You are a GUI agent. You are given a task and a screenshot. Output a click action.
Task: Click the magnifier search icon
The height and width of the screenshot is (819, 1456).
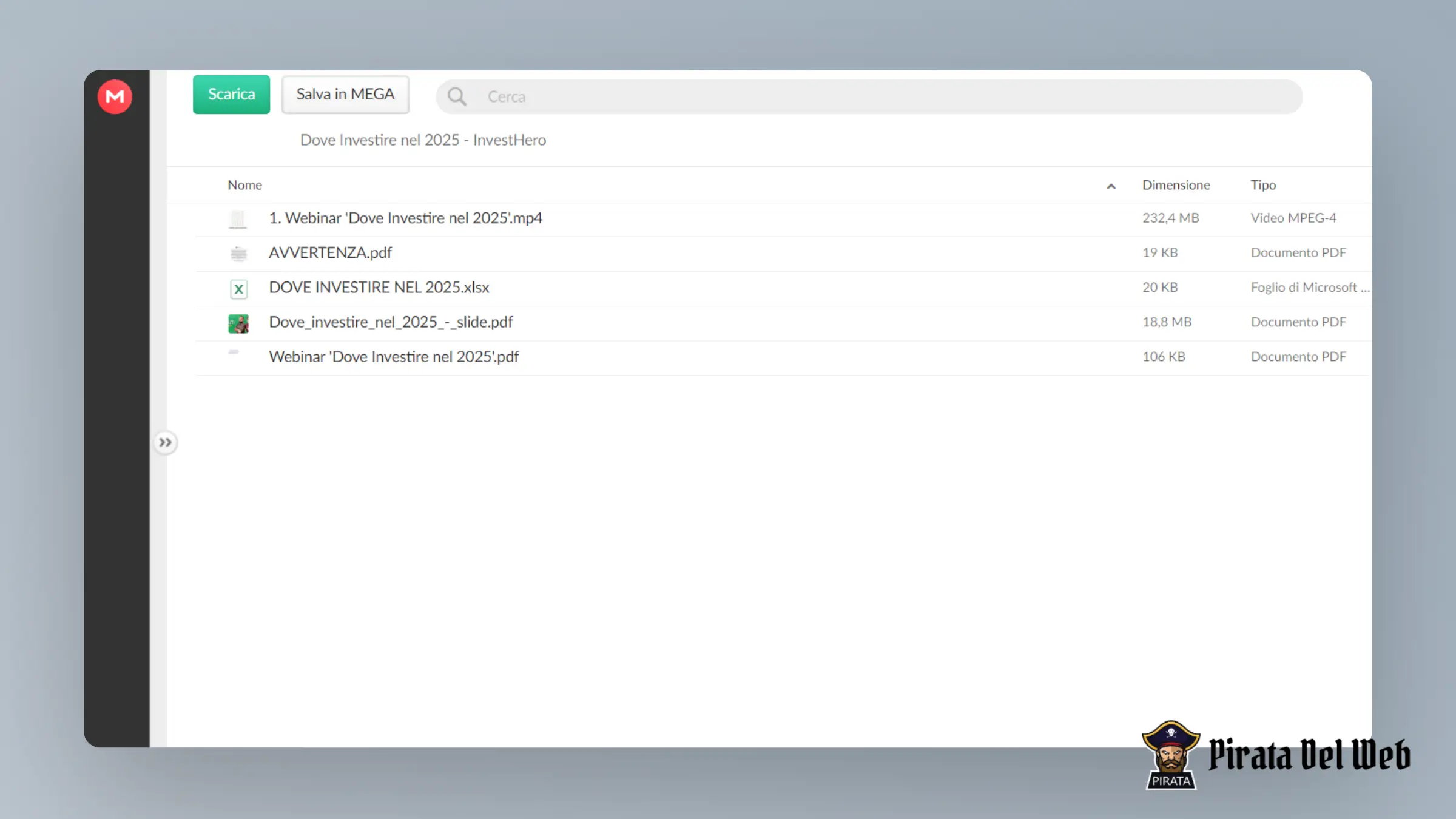457,96
